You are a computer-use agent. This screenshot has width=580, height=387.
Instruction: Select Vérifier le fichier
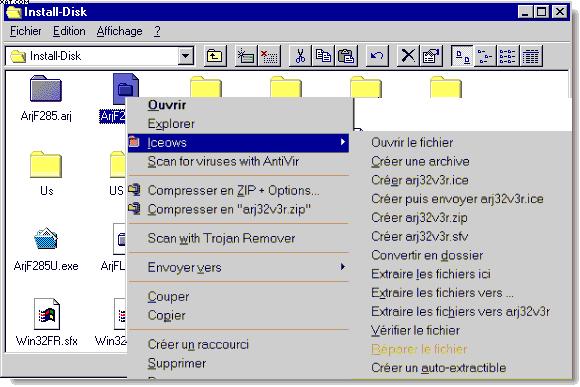click(461, 330)
